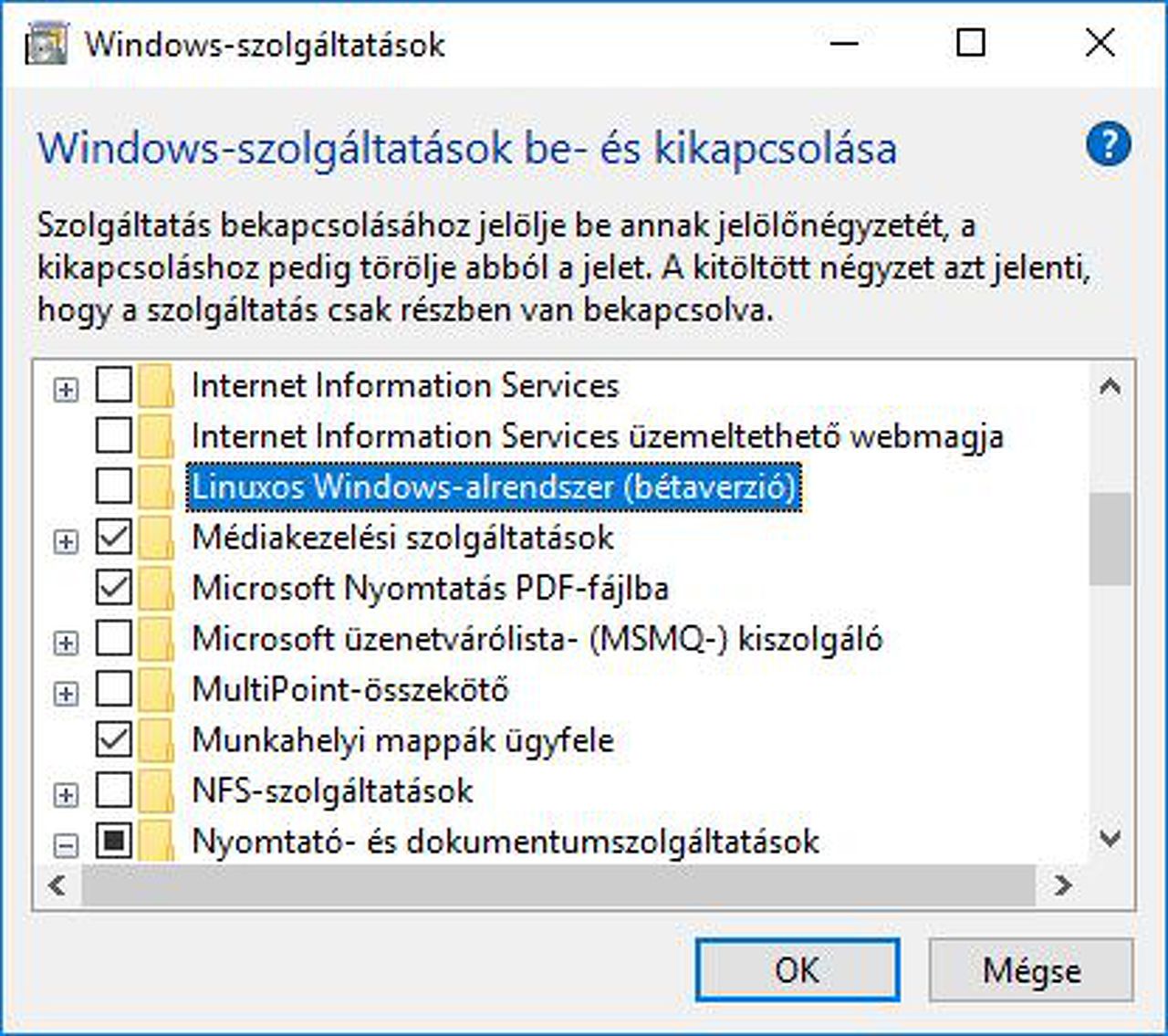Collapse Nyomtató- és dokumentumszolgáltatások node
The width and height of the screenshot is (1168, 1036).
(66, 845)
